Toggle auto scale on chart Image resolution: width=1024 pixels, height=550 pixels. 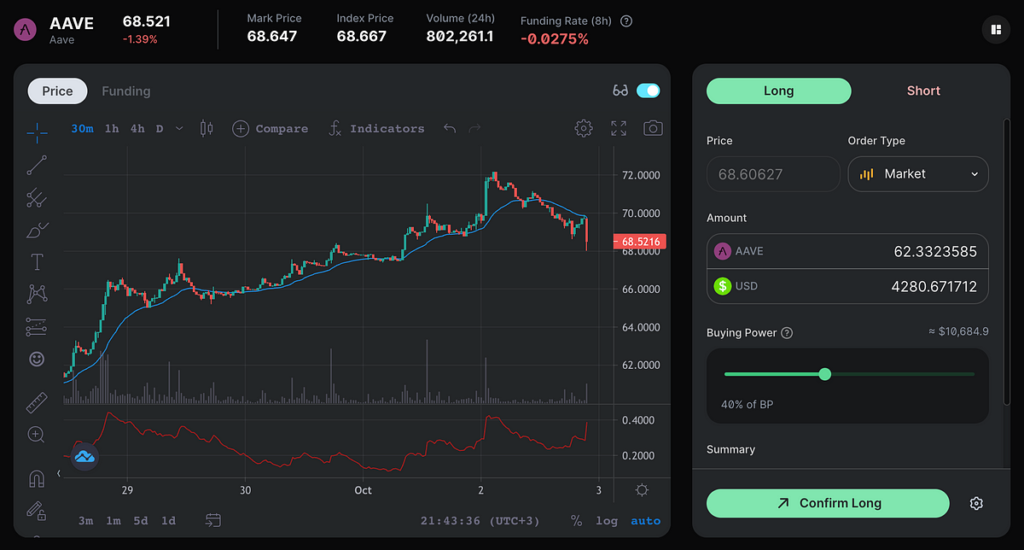(x=645, y=521)
